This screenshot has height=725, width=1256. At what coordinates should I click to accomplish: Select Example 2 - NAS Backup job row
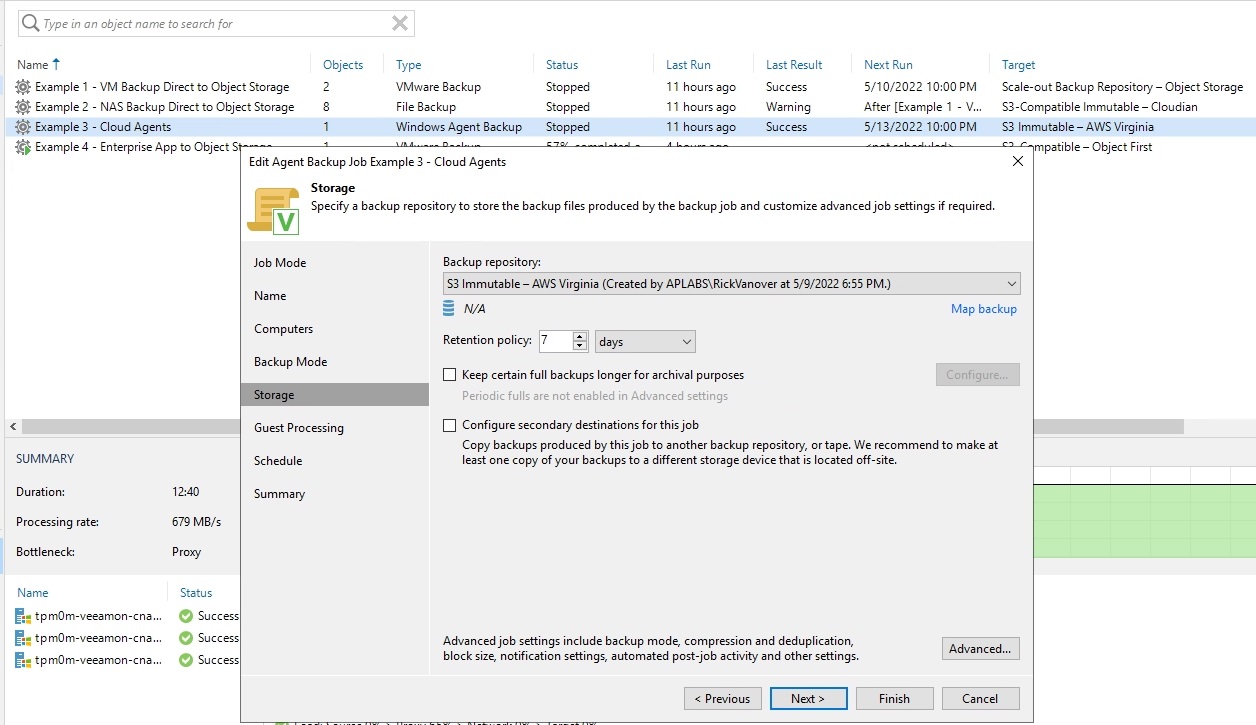coord(630,107)
